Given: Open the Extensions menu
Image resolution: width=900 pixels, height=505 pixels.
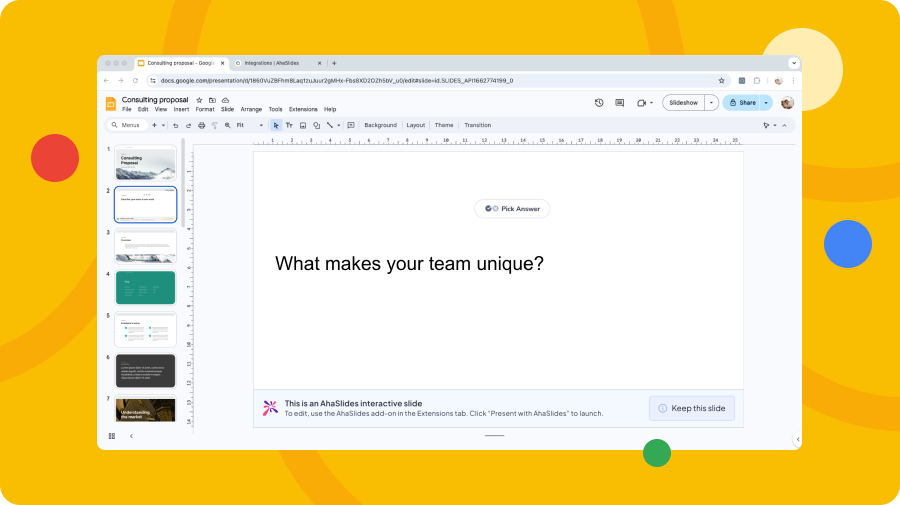Looking at the screenshot, I should [303, 109].
